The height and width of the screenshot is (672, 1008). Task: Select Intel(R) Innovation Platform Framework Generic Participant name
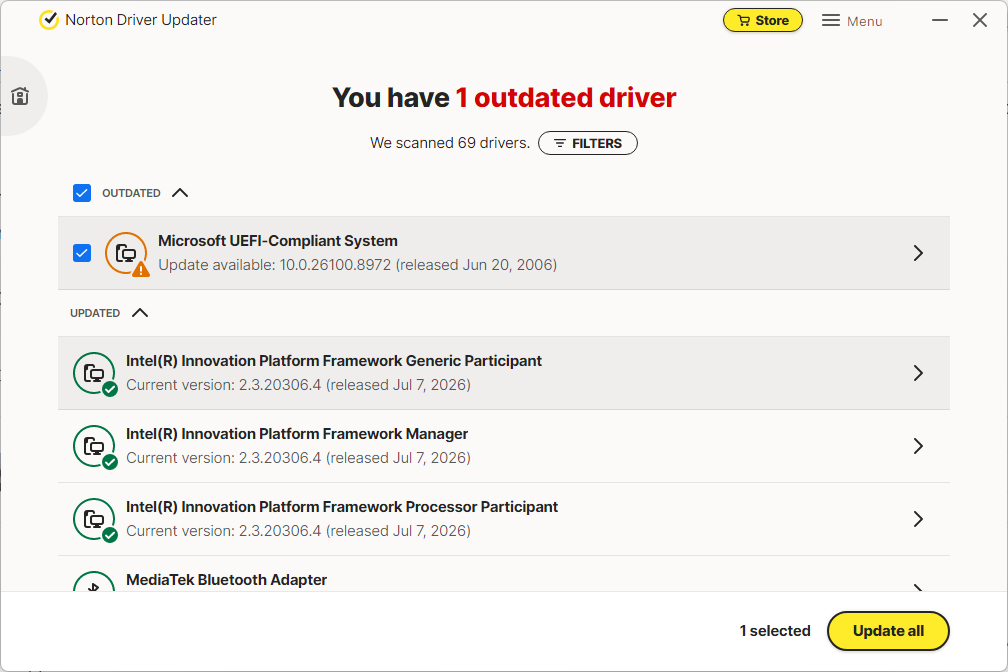[334, 361]
